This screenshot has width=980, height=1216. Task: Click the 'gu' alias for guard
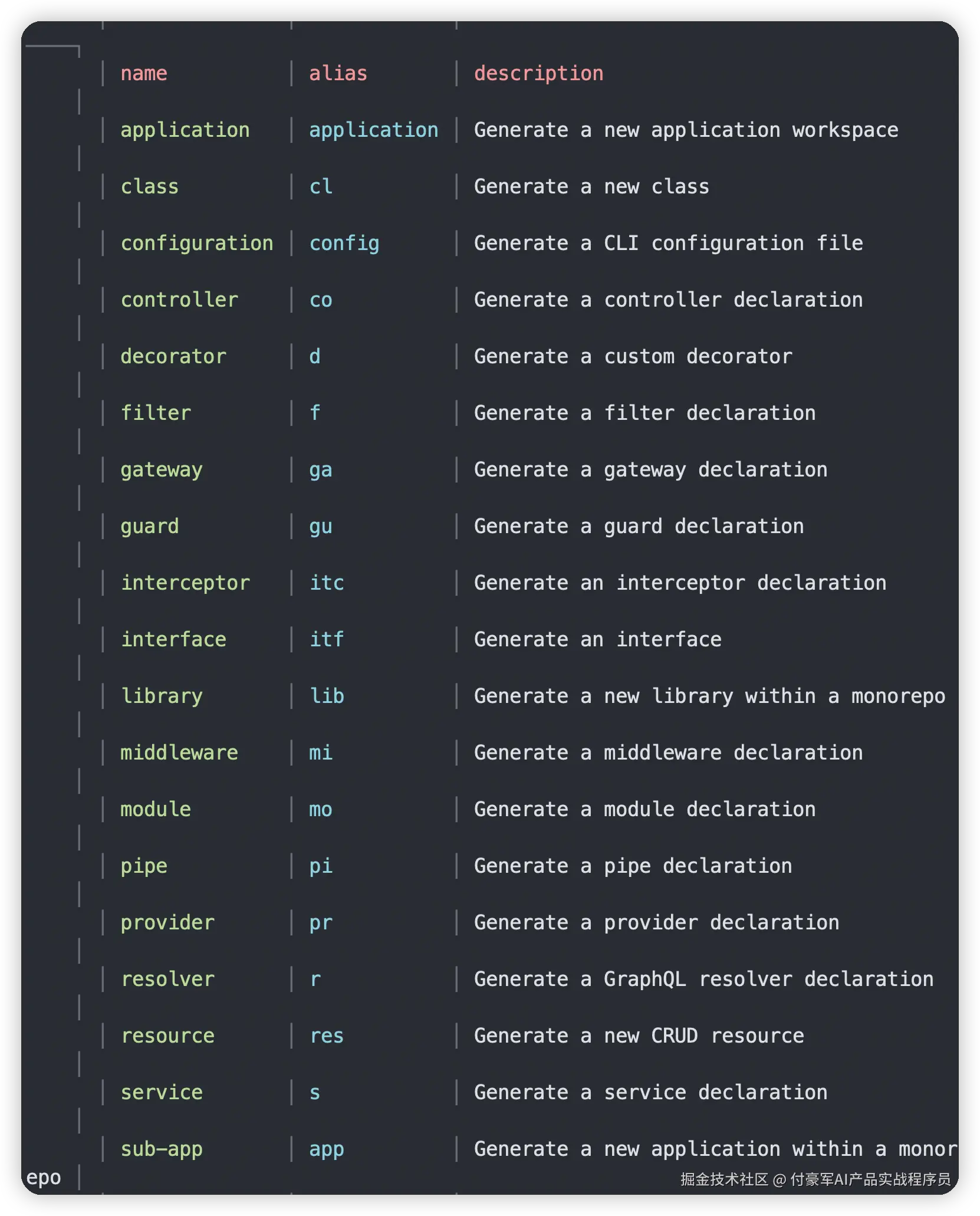[x=321, y=527]
